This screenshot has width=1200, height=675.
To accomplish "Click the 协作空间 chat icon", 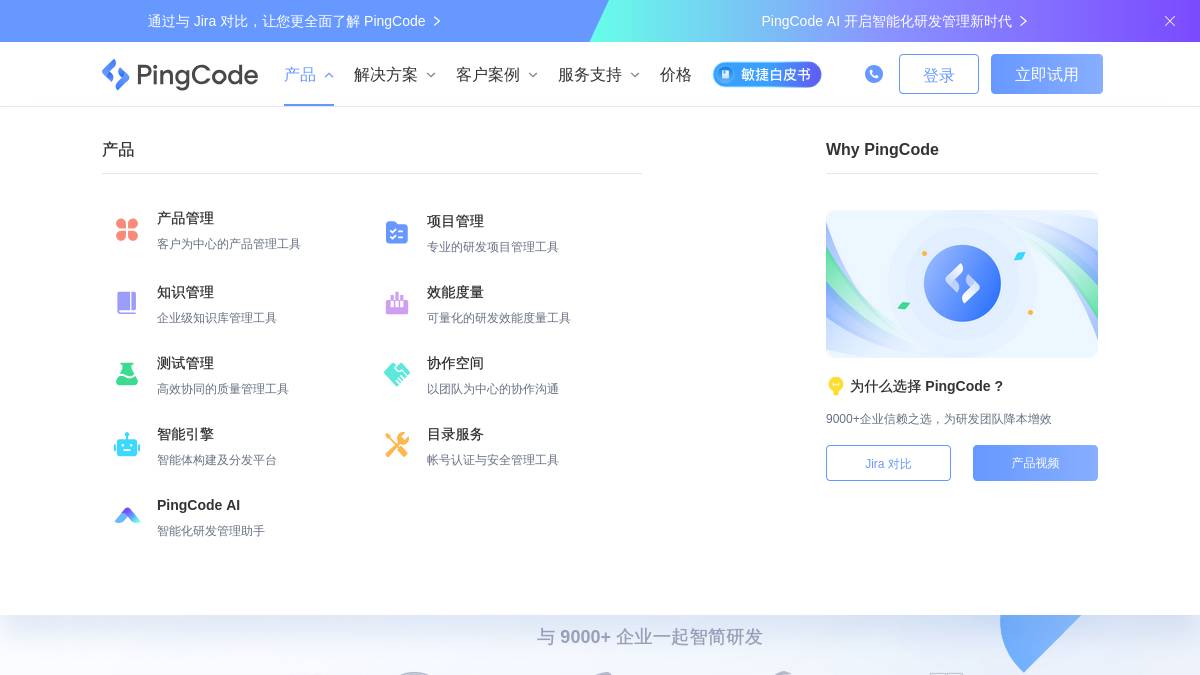I will pos(397,374).
